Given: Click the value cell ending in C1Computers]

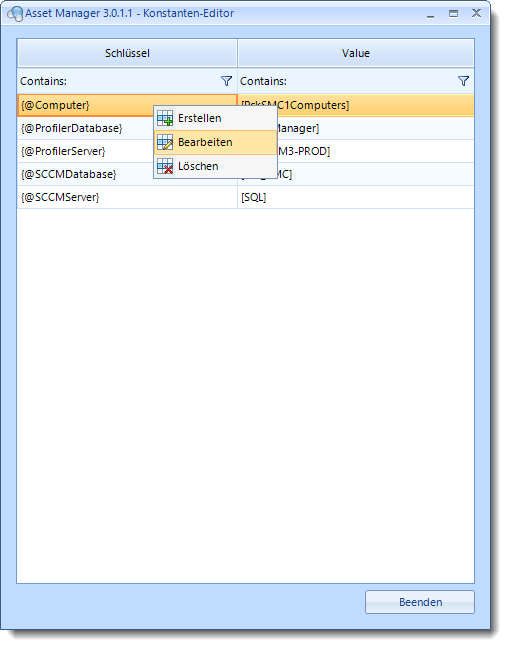Looking at the screenshot, I should click(x=356, y=105).
